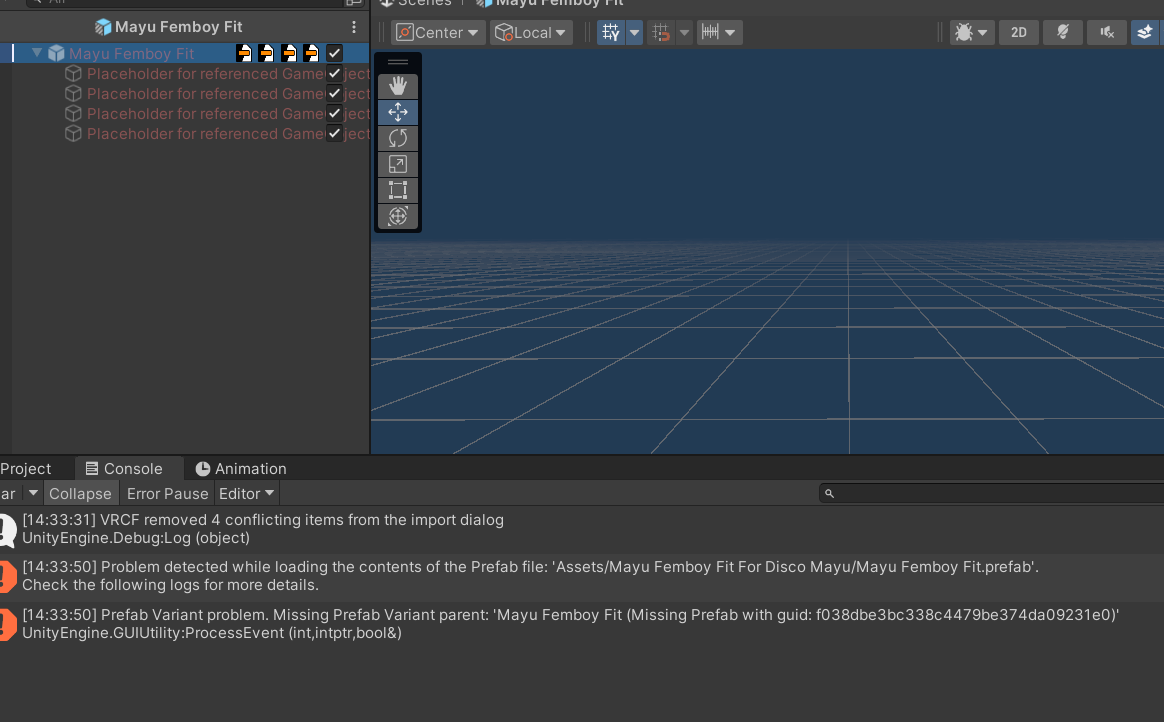Open grid visibility options dropdown arrow
Image resolution: width=1164 pixels, height=722 pixels.
634,33
